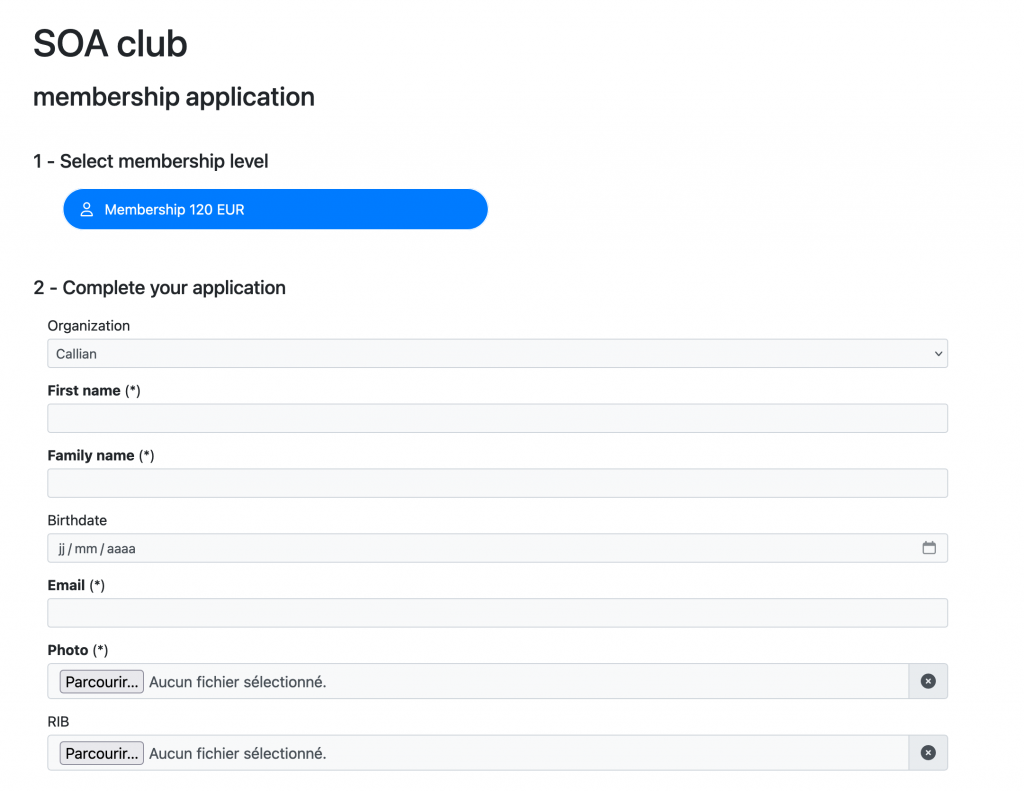Image resolution: width=1024 pixels, height=791 pixels.
Task: Click Parcourir to choose a Photo file
Action: click(x=101, y=681)
